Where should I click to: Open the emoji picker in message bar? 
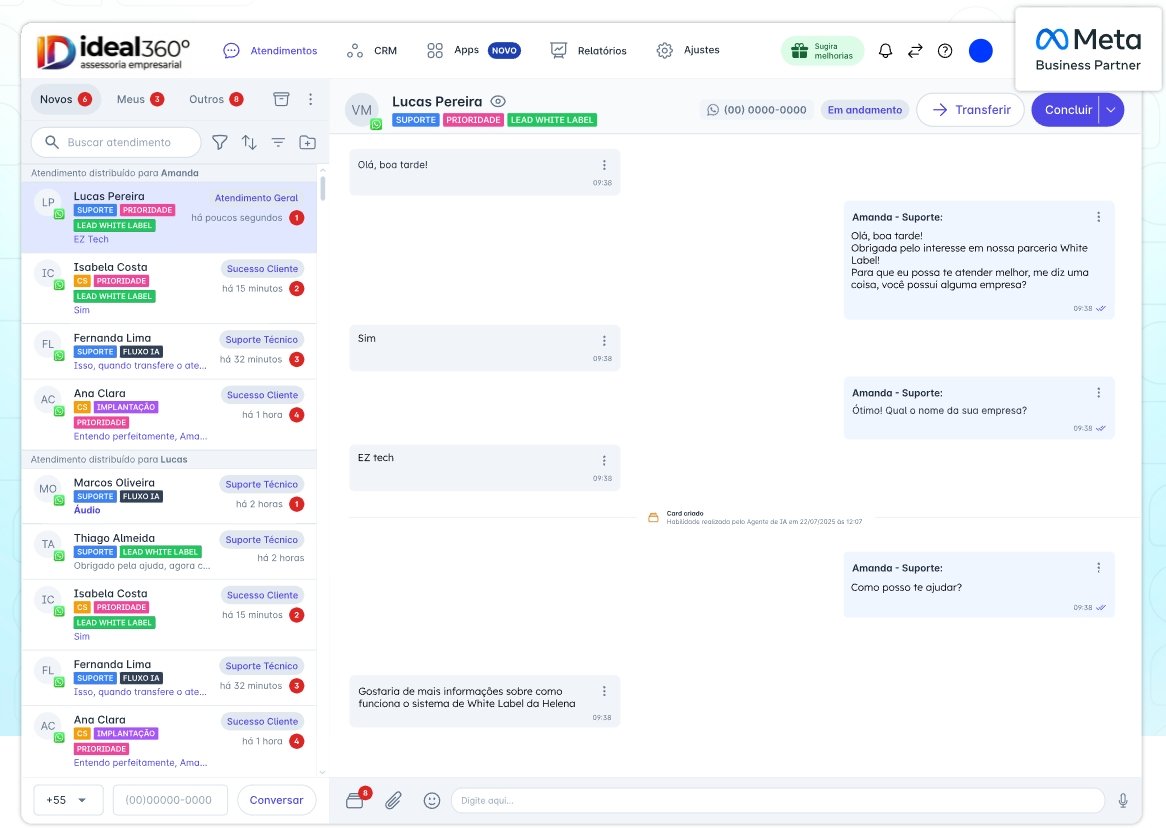431,799
